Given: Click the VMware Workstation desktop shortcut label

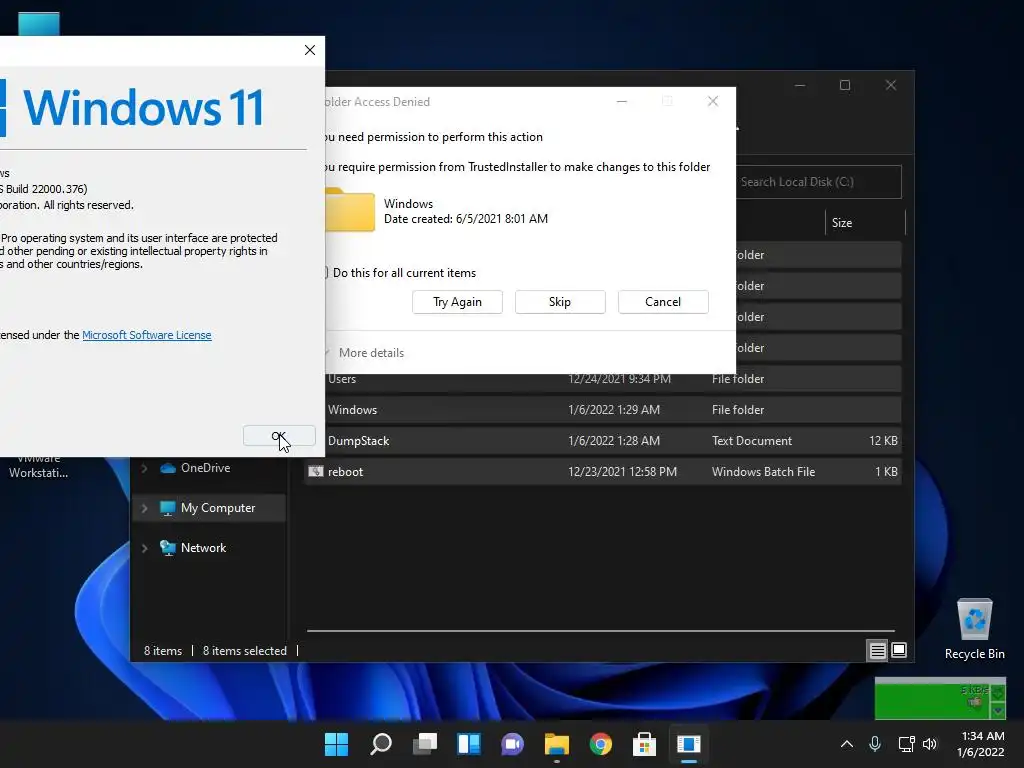Looking at the screenshot, I should click(x=39, y=466).
